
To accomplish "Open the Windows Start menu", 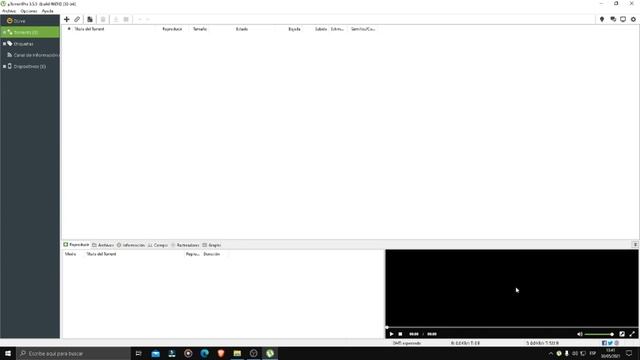I will click(x=8, y=353).
